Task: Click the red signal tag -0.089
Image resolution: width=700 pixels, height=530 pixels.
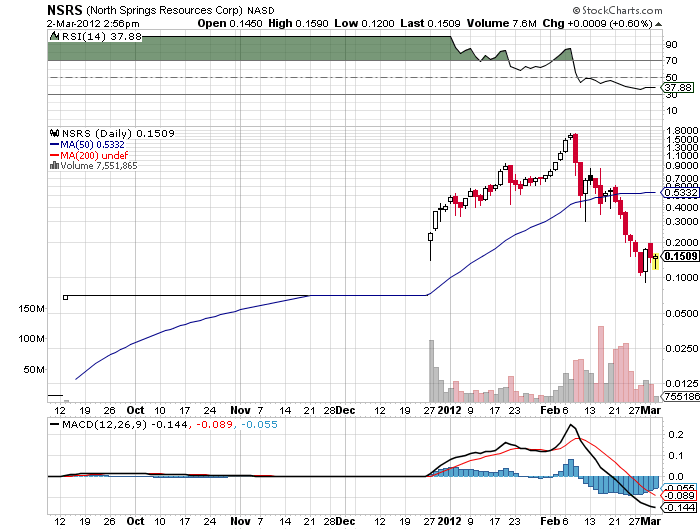Action: pos(679,496)
